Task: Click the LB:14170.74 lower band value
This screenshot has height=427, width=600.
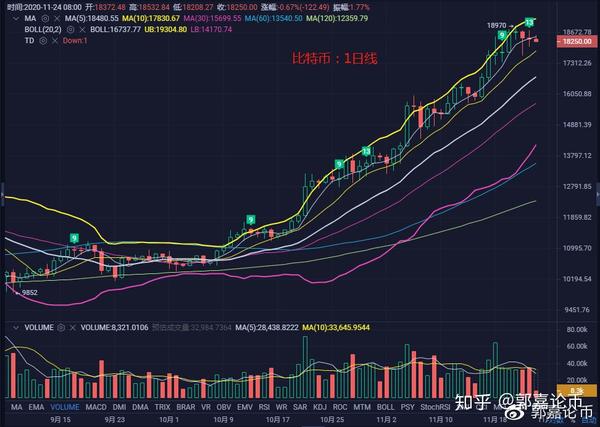Action: 211,29
